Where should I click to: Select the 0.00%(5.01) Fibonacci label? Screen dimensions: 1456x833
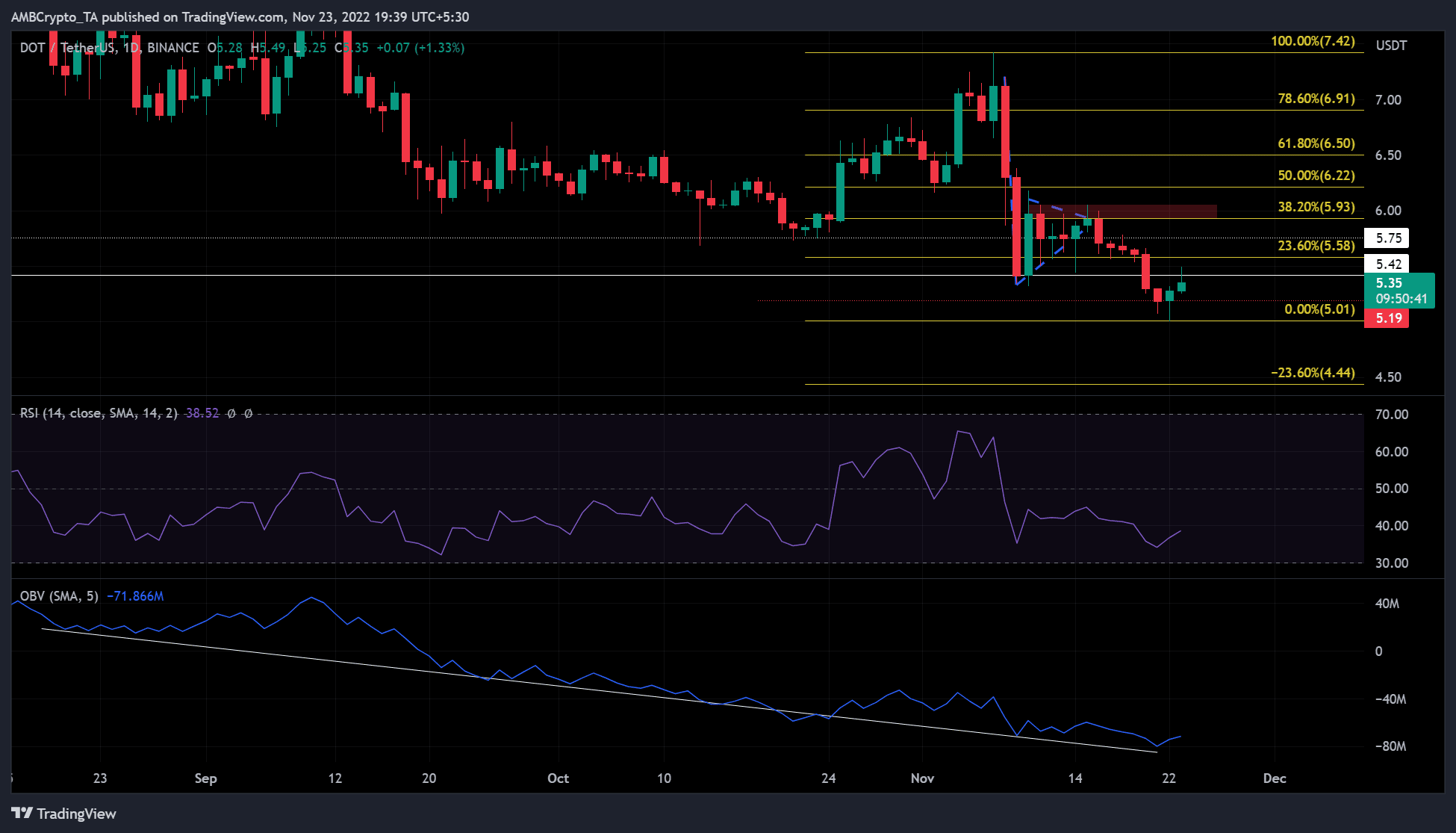[1319, 309]
